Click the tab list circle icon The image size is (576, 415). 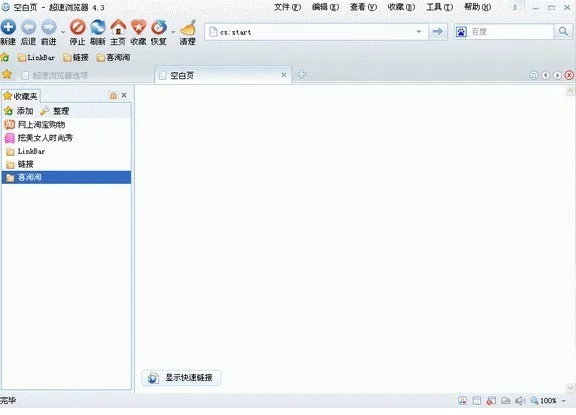pos(534,75)
